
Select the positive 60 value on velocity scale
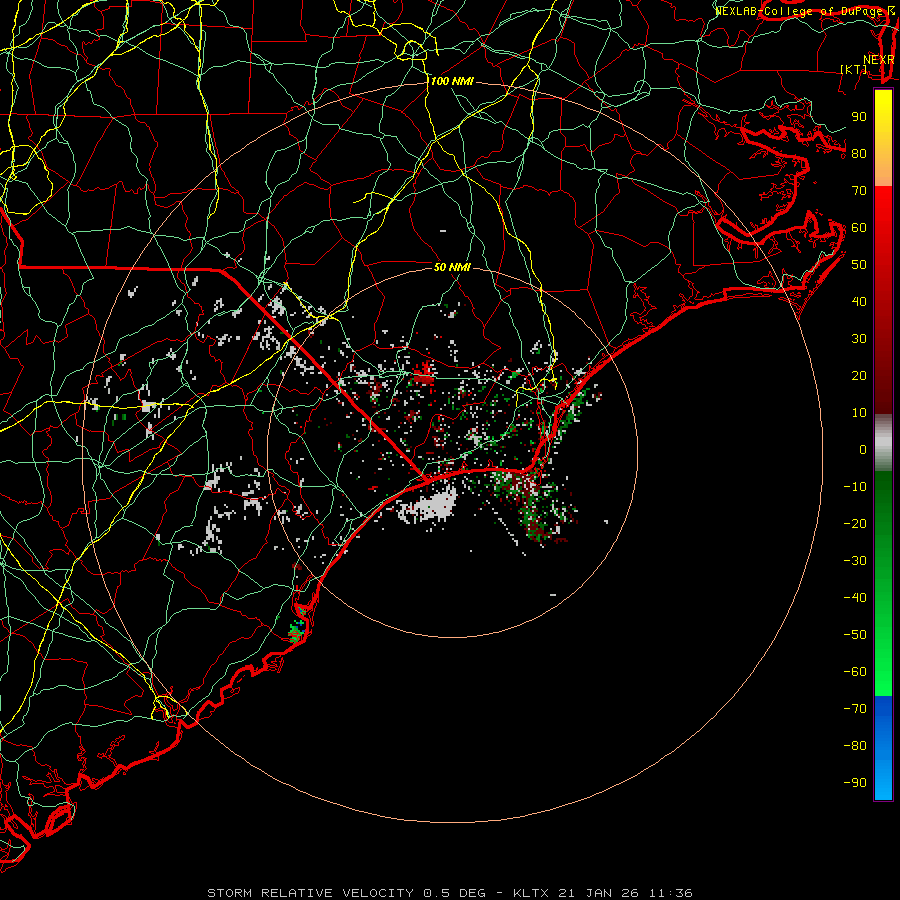coord(859,227)
